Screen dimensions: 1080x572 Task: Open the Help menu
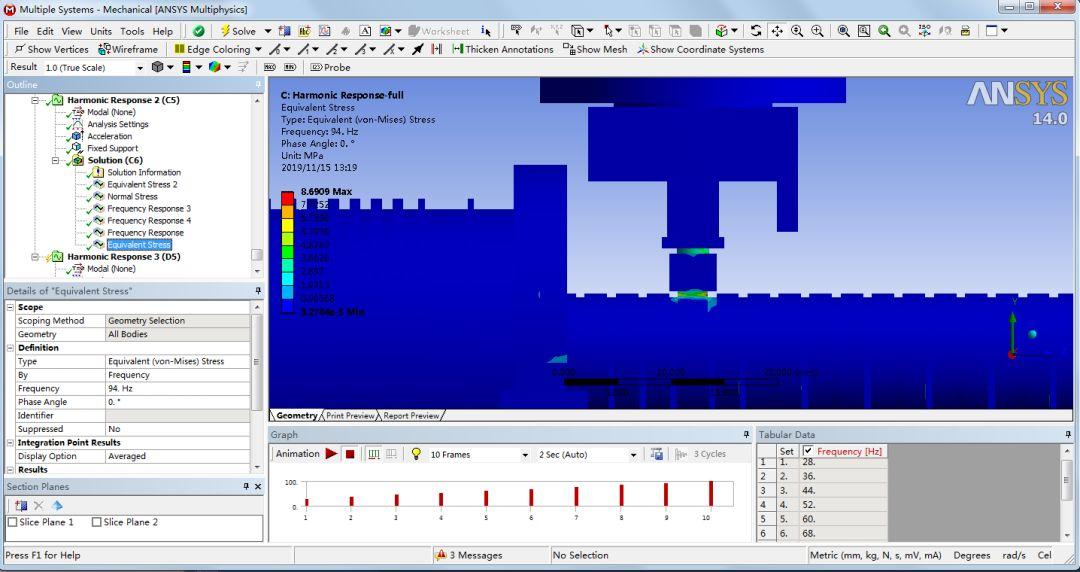(x=163, y=31)
